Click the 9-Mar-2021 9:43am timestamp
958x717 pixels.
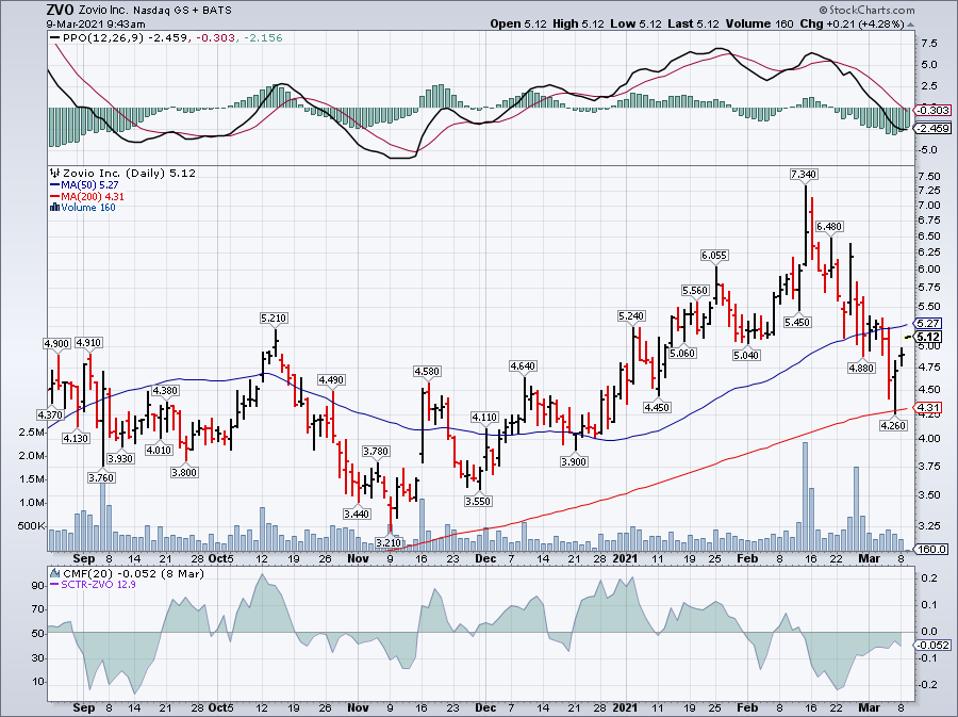(96, 24)
